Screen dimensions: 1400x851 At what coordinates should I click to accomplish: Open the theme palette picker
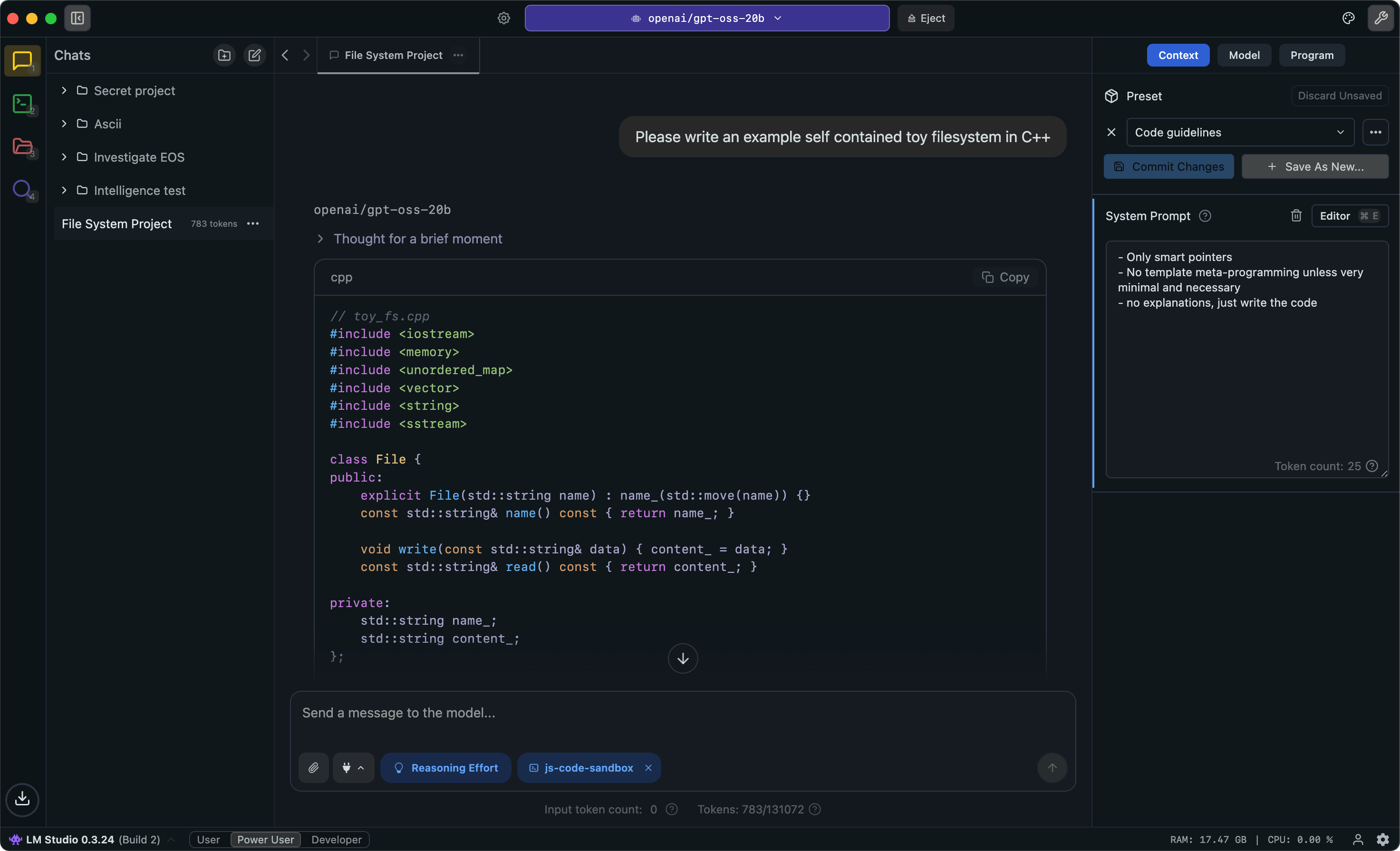tap(1348, 18)
